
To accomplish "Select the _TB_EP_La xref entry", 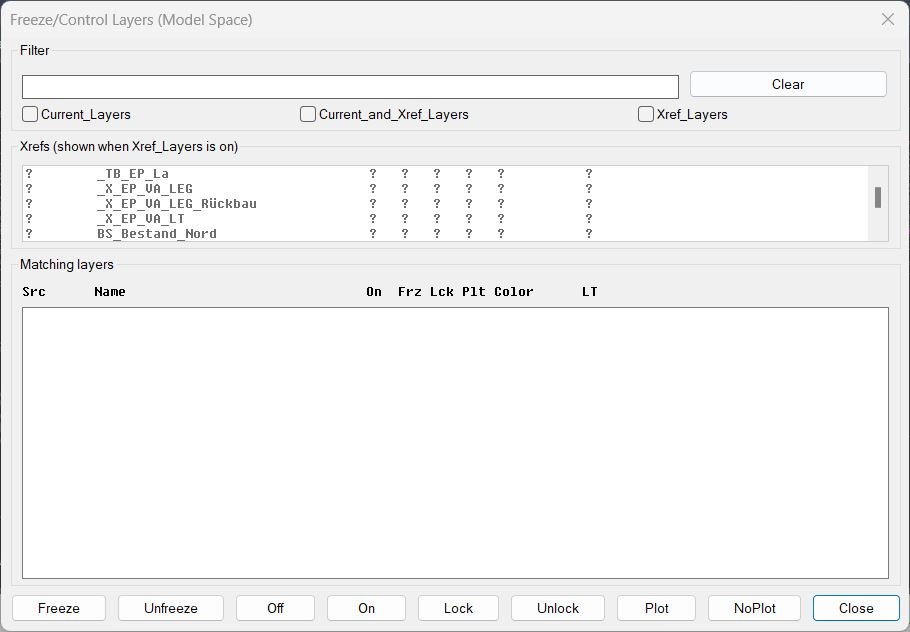I will [x=133, y=174].
